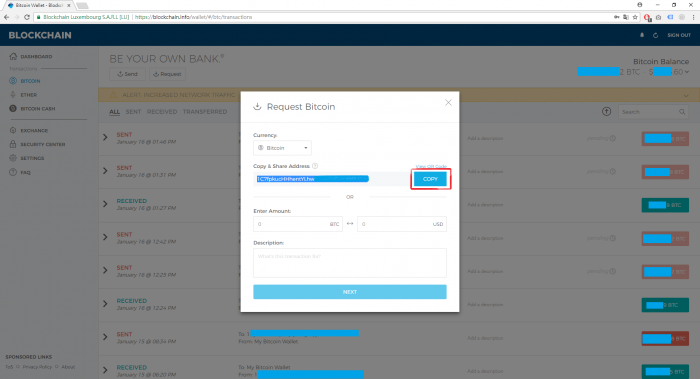
Task: Open Security Center in the sidebar
Action: (43, 145)
